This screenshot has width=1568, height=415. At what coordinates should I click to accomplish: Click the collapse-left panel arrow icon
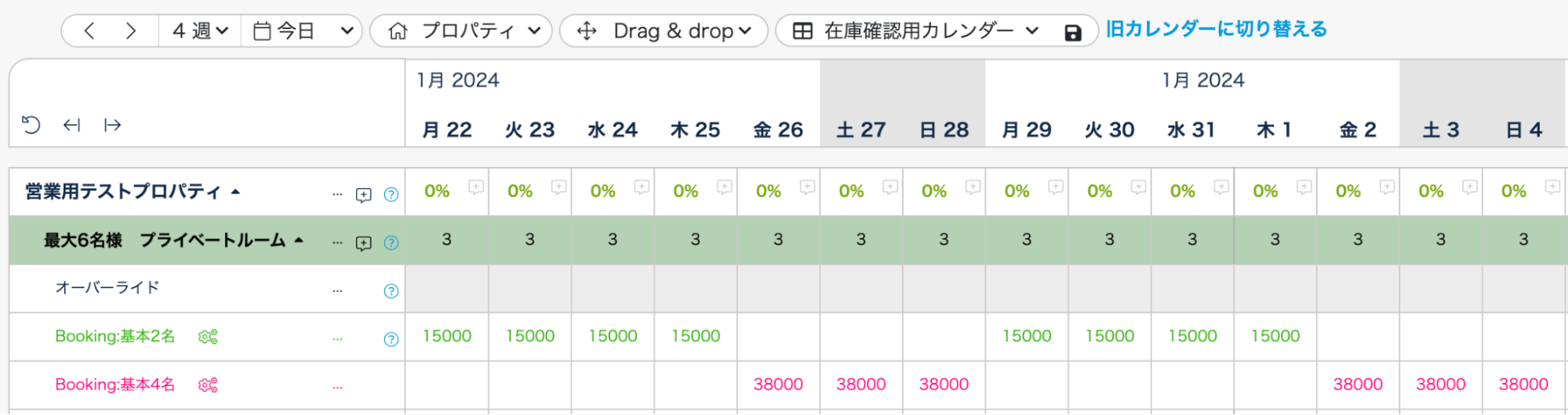72,126
